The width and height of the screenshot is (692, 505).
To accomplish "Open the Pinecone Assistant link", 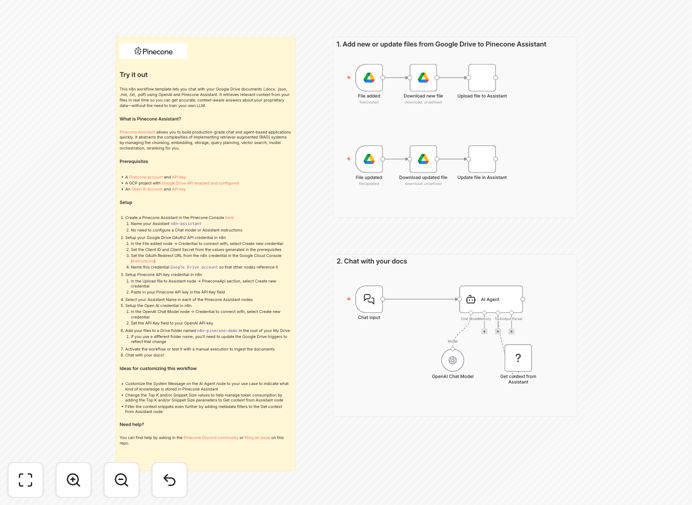I will click(137, 132).
